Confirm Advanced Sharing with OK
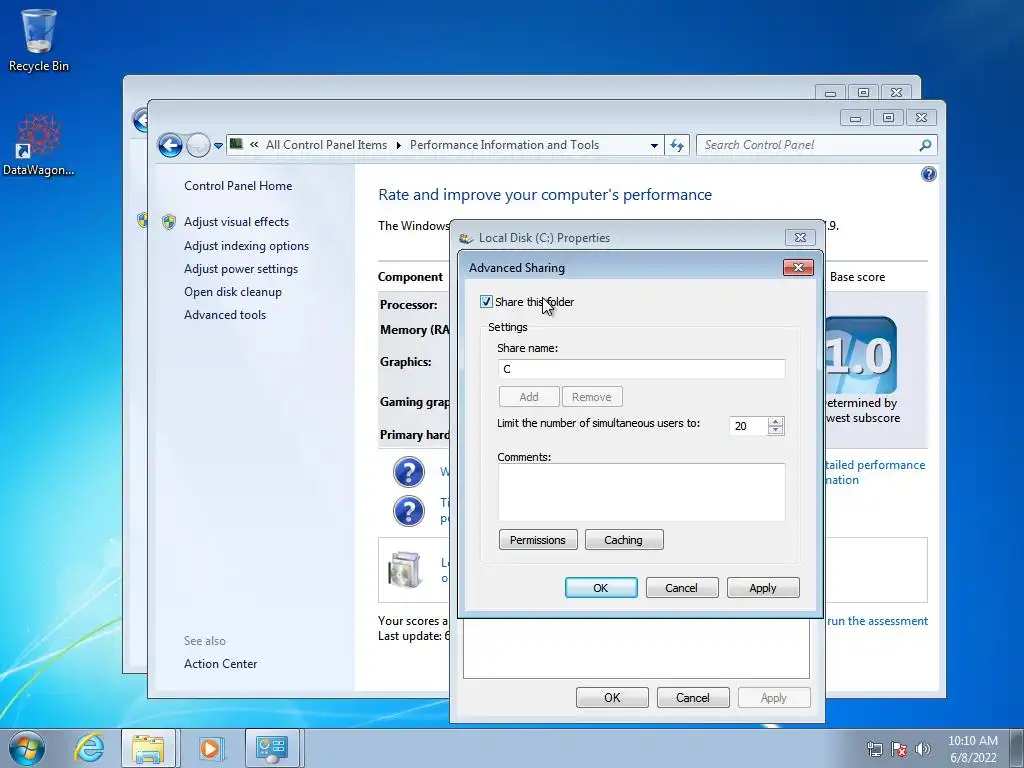 point(601,588)
